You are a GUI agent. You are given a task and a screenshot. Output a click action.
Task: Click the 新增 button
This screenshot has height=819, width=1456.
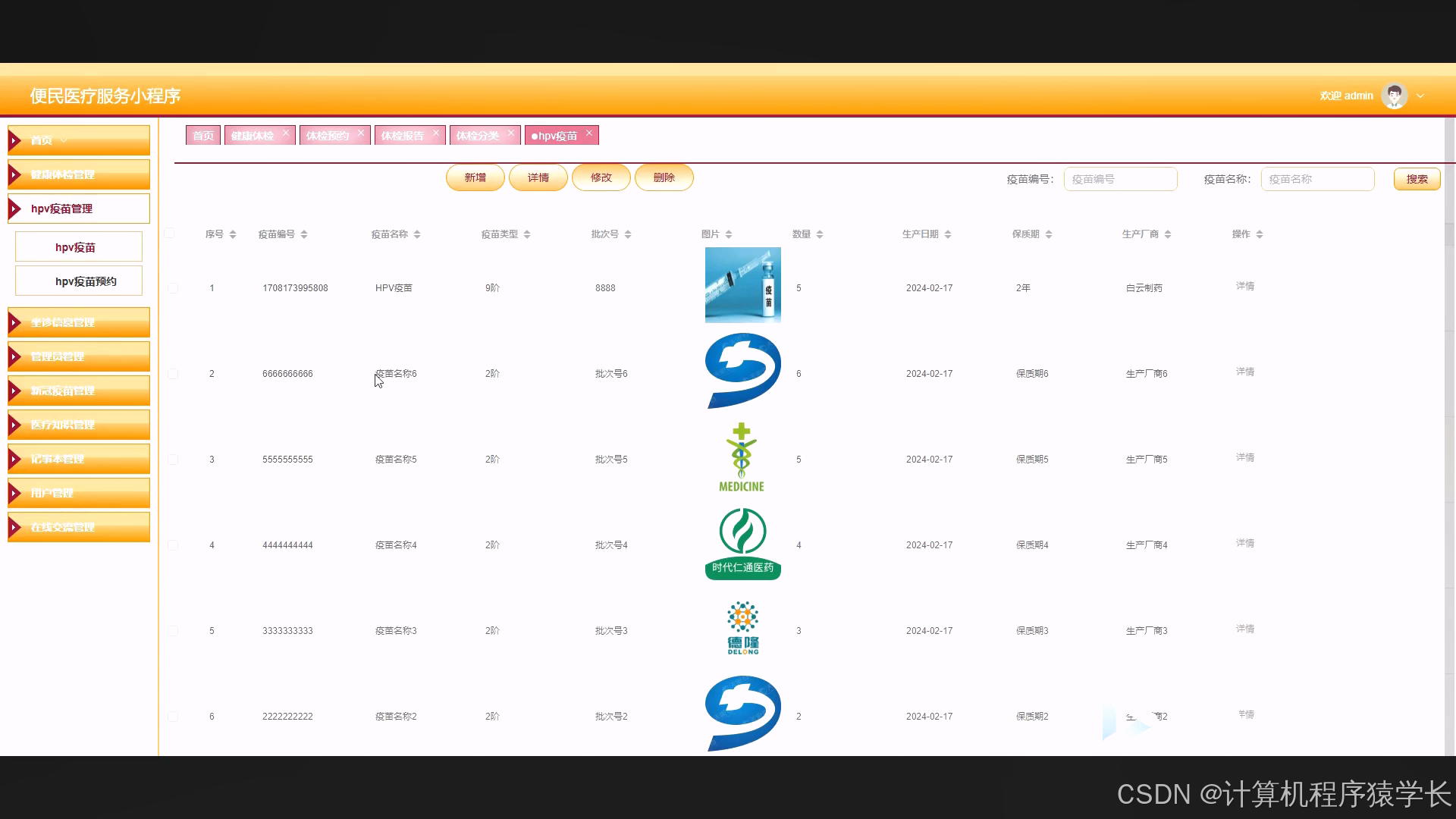pyautogui.click(x=475, y=177)
